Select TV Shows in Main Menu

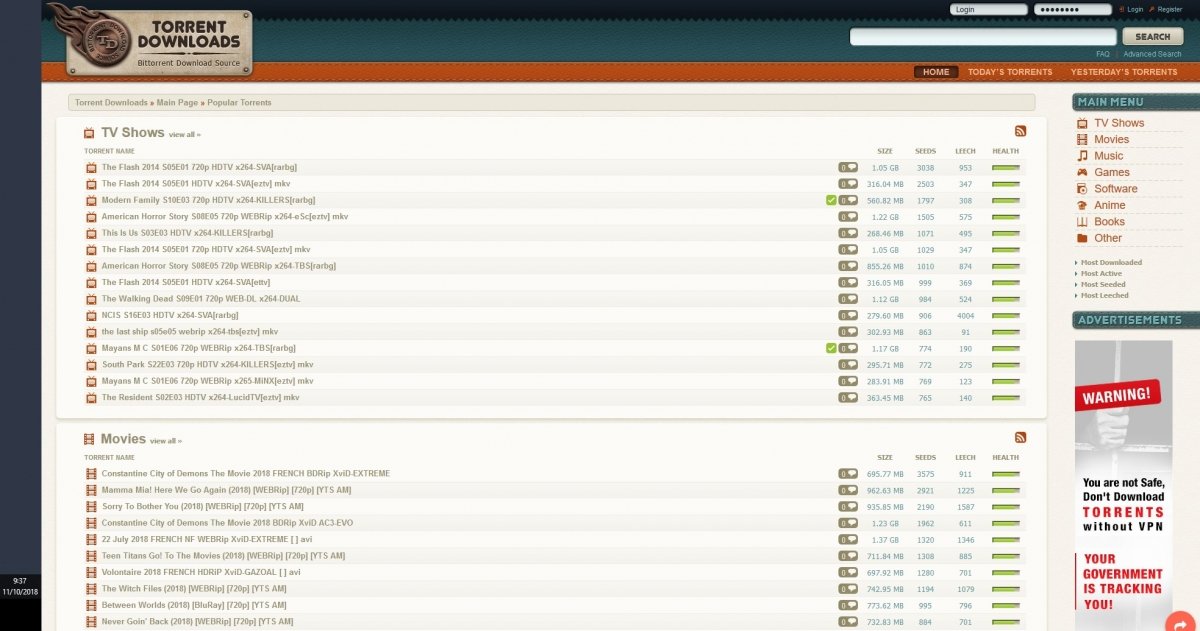(x=1119, y=123)
